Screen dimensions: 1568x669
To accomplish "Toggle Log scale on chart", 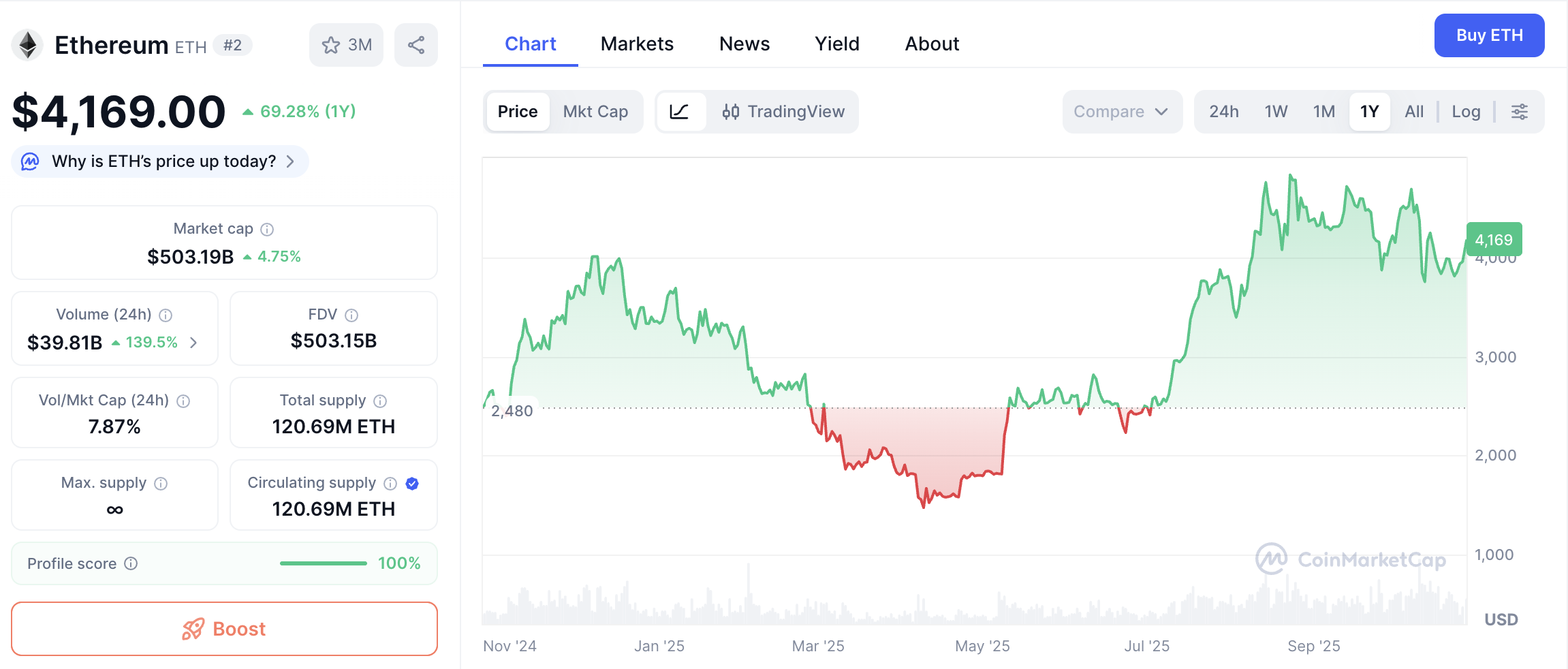I will 1466,112.
